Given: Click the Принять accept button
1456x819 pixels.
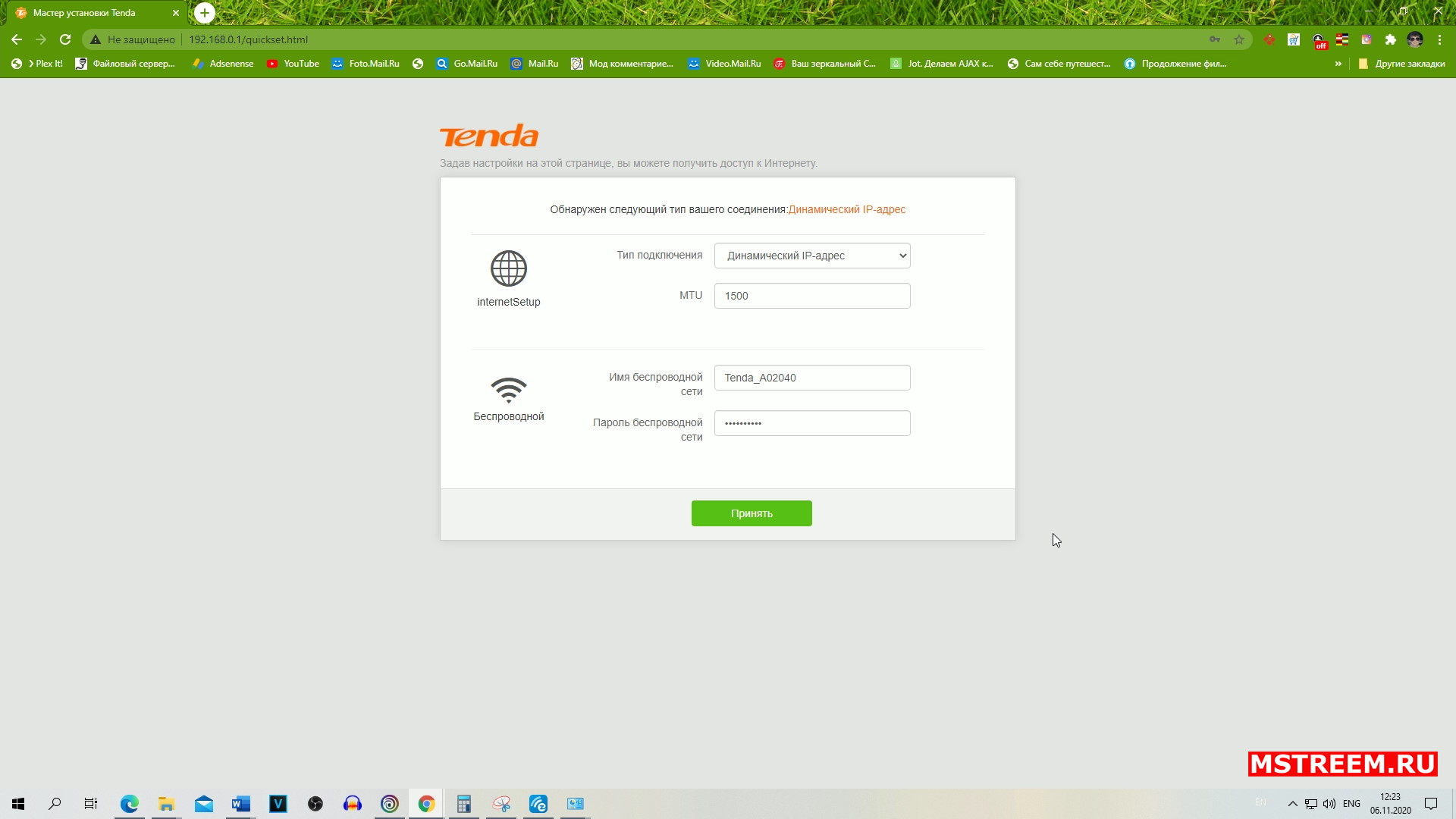Looking at the screenshot, I should coord(751,513).
